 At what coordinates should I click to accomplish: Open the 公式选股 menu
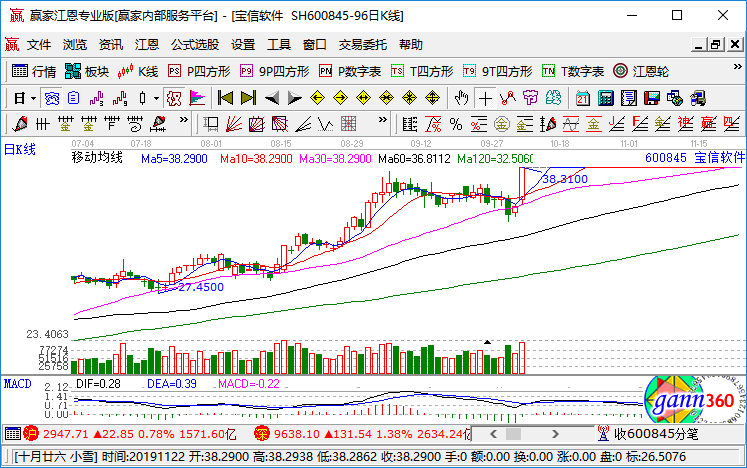coord(195,45)
